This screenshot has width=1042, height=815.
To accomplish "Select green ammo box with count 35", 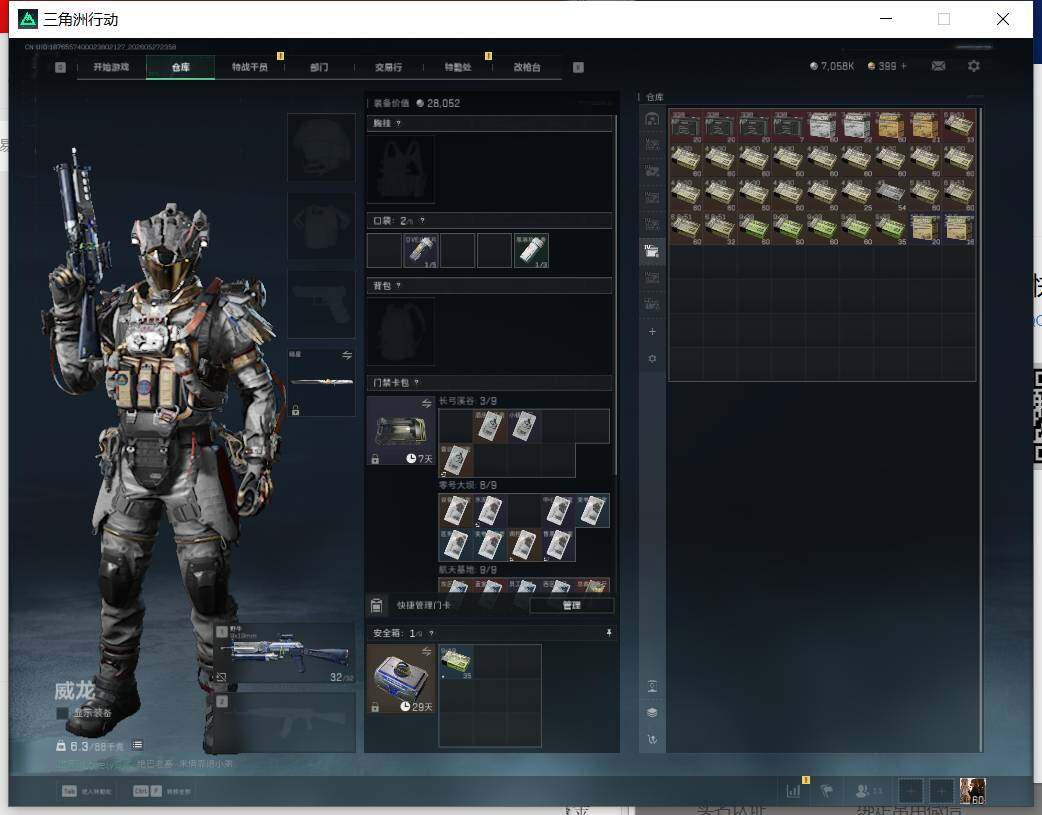I will 891,229.
